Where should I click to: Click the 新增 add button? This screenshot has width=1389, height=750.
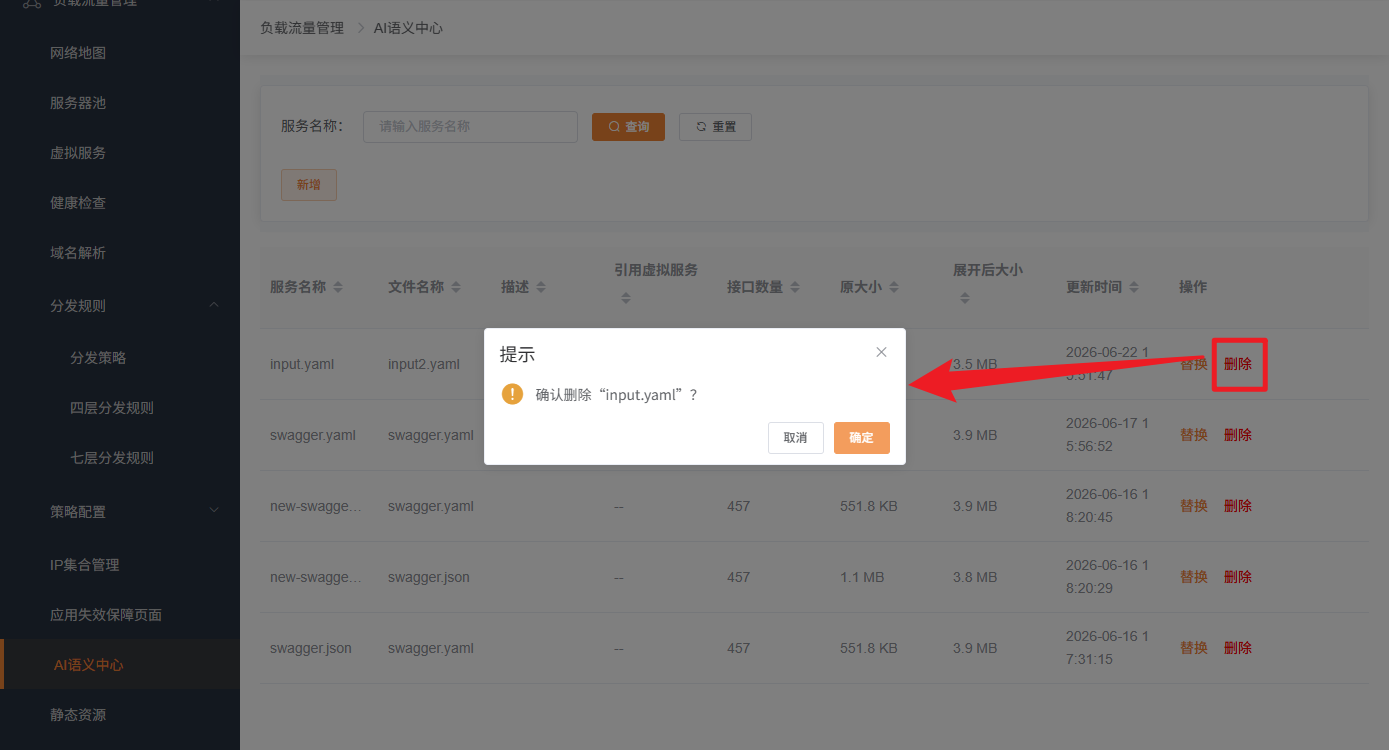tap(309, 185)
